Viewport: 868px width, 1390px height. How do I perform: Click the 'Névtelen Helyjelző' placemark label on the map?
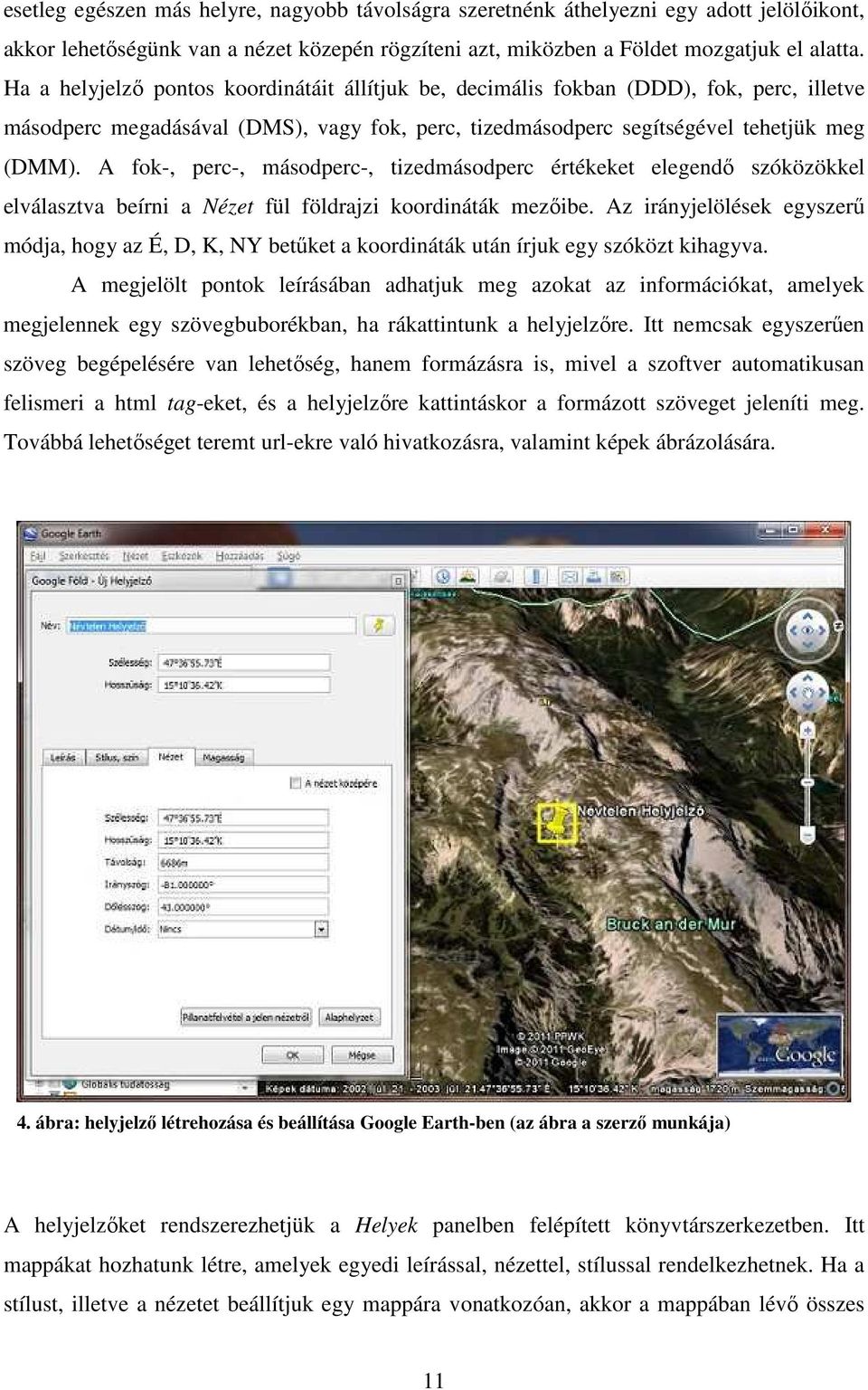coord(640,811)
